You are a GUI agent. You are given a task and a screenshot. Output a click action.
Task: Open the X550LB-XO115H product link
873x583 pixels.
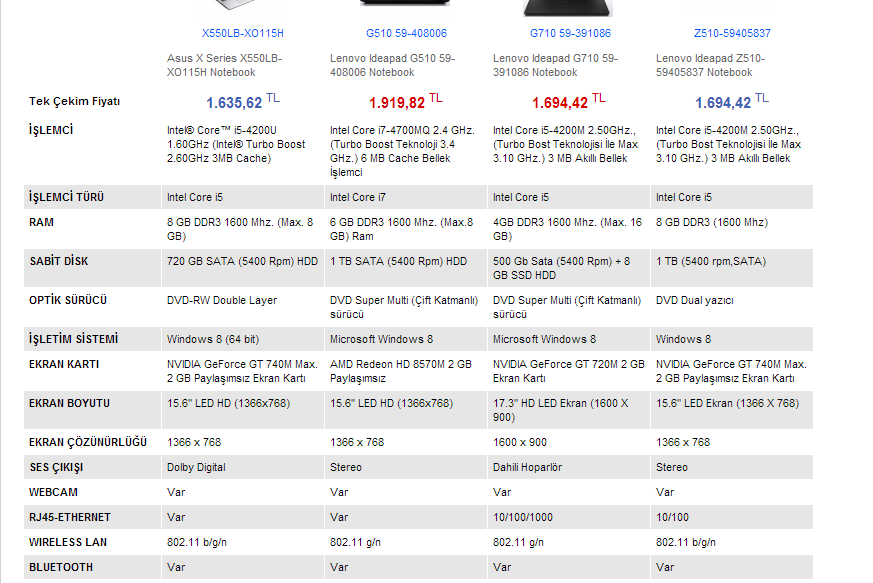242,33
